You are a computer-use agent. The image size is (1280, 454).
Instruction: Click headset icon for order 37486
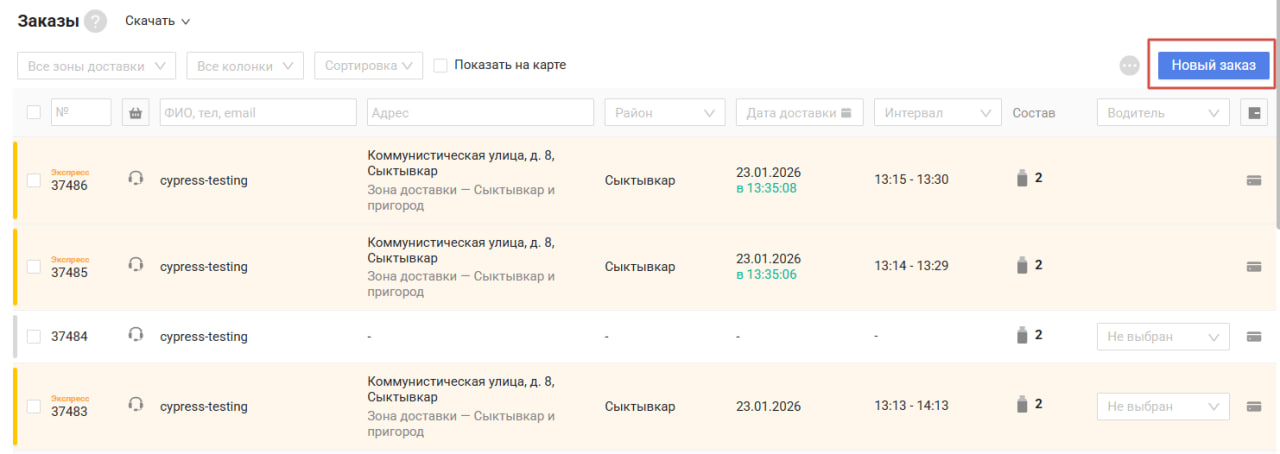tap(136, 180)
